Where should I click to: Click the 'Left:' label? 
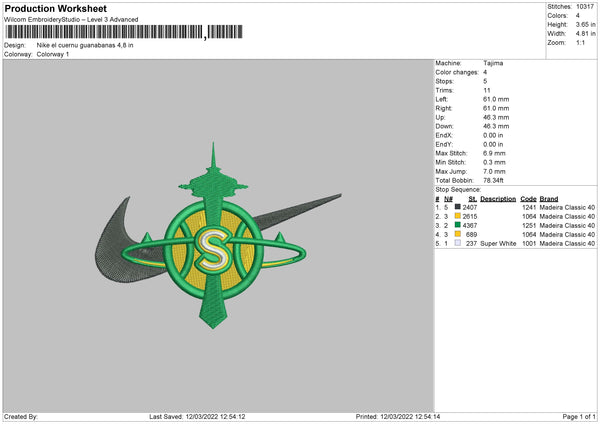point(441,99)
